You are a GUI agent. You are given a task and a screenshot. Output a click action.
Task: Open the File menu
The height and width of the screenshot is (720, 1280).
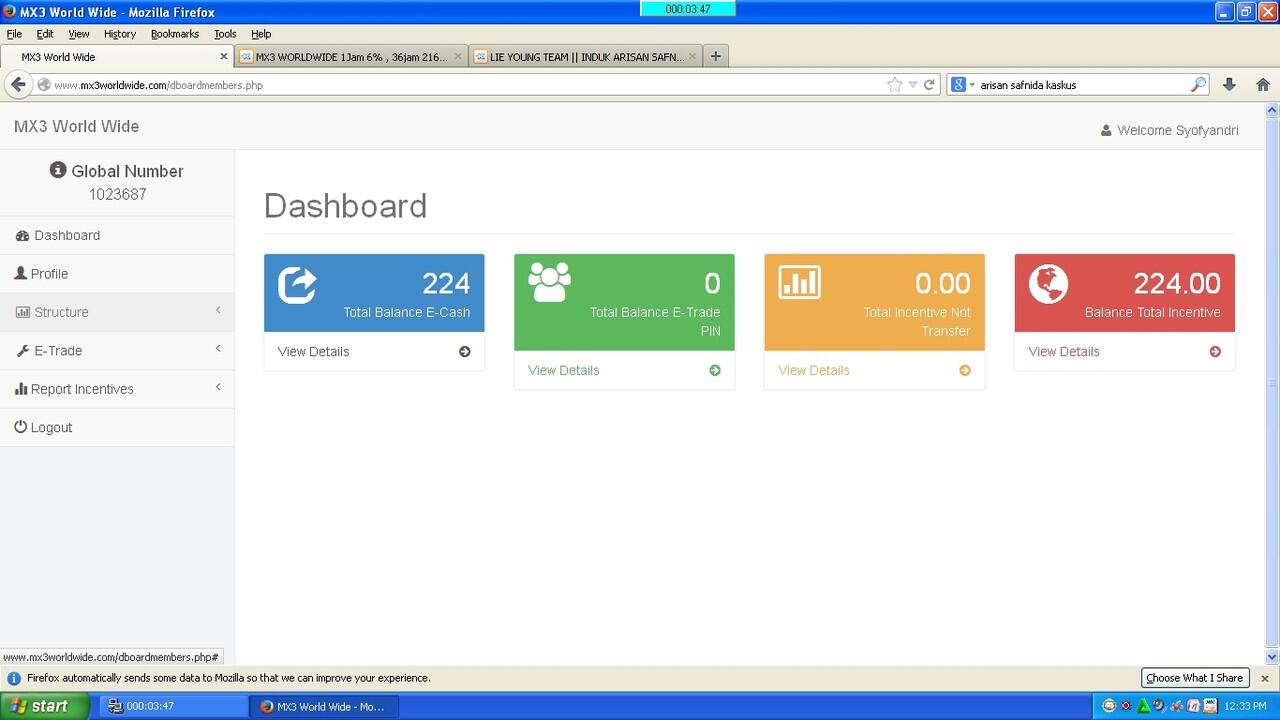click(x=14, y=33)
